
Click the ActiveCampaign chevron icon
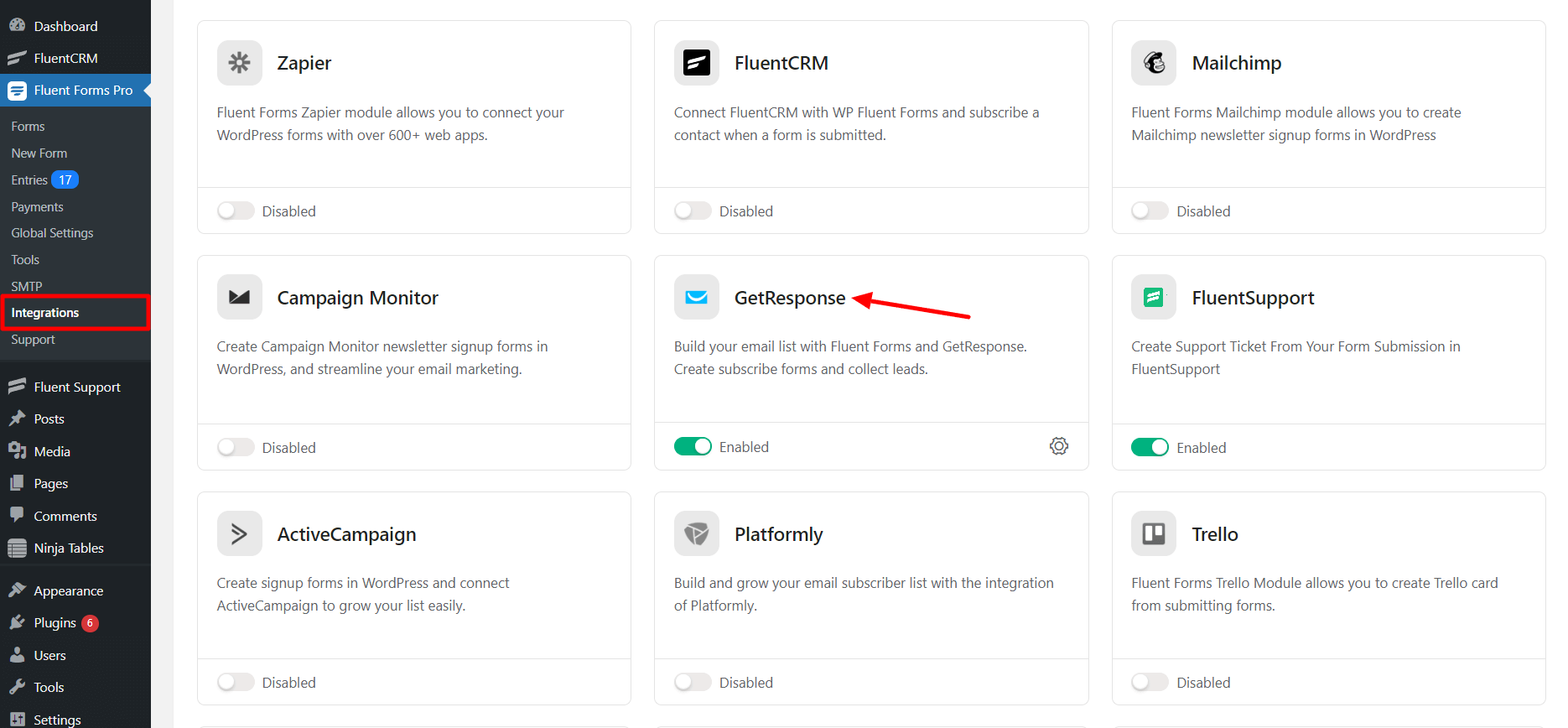click(x=239, y=534)
